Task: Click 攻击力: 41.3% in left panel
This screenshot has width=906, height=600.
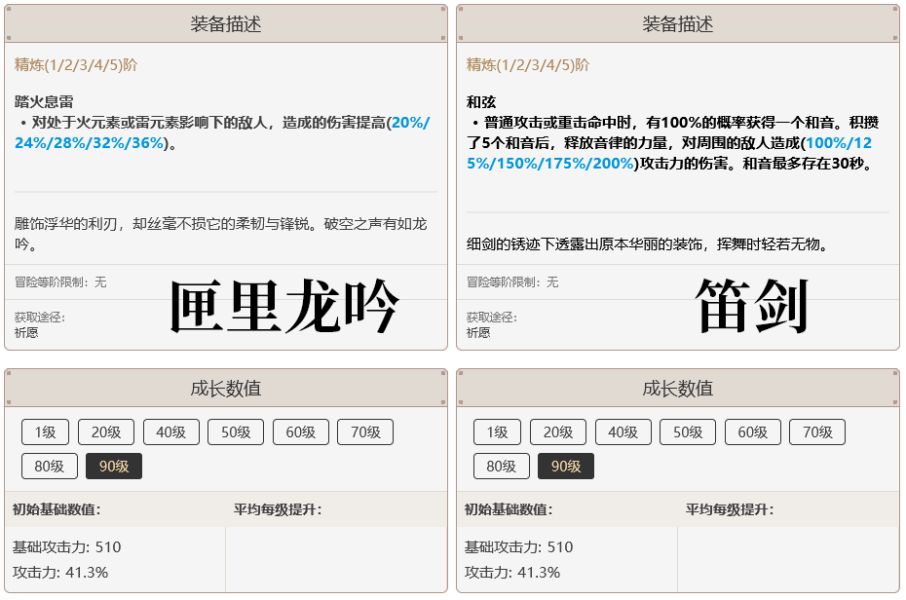Action: point(61,572)
